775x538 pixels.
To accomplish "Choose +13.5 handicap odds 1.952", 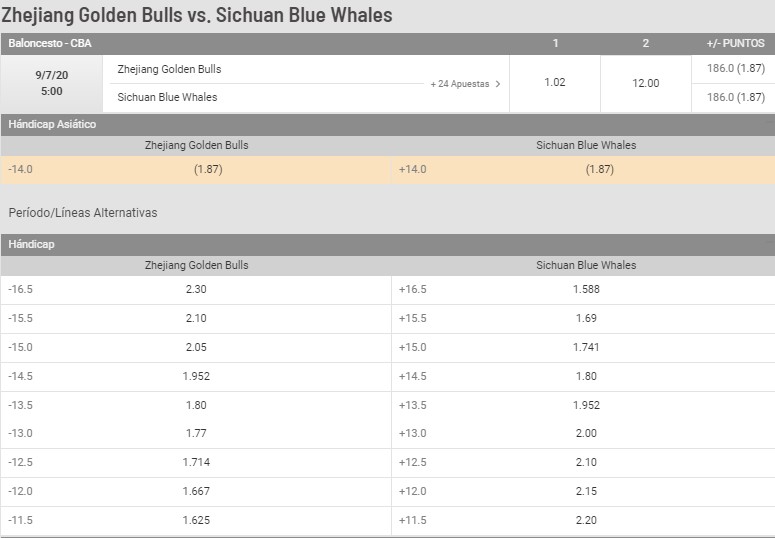I will [583, 405].
